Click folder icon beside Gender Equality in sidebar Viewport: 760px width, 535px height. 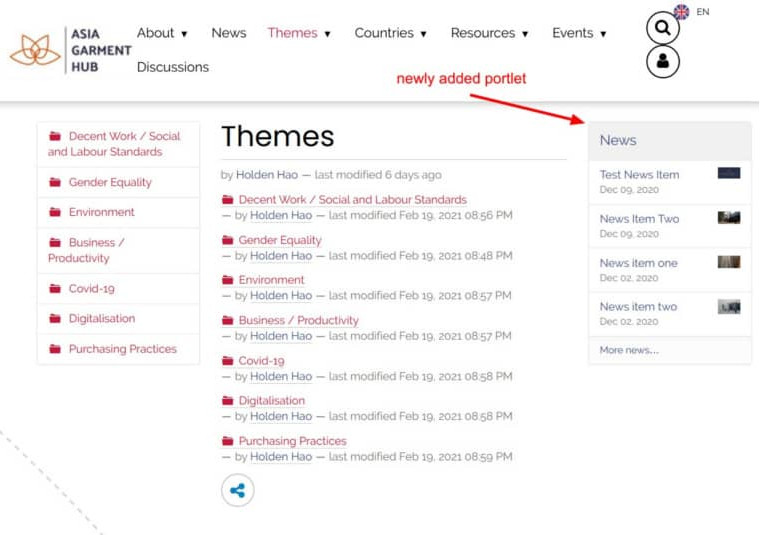tap(55, 183)
